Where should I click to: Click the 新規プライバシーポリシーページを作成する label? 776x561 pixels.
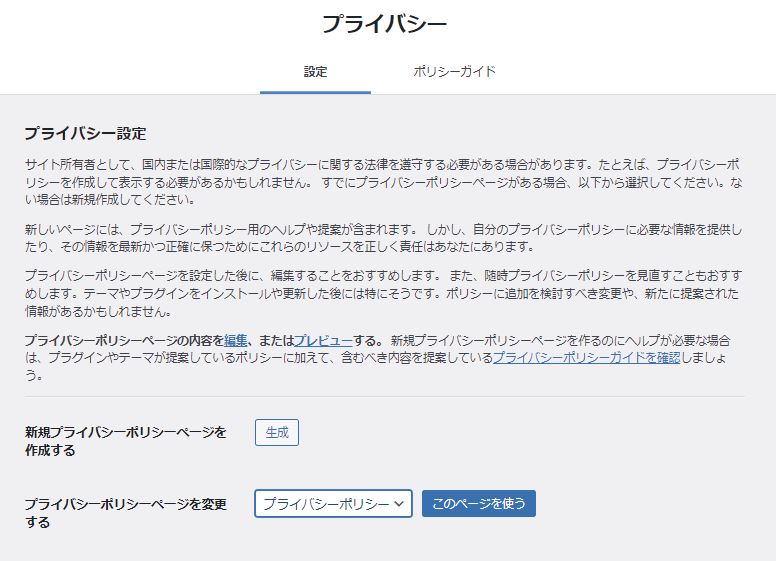[x=126, y=441]
